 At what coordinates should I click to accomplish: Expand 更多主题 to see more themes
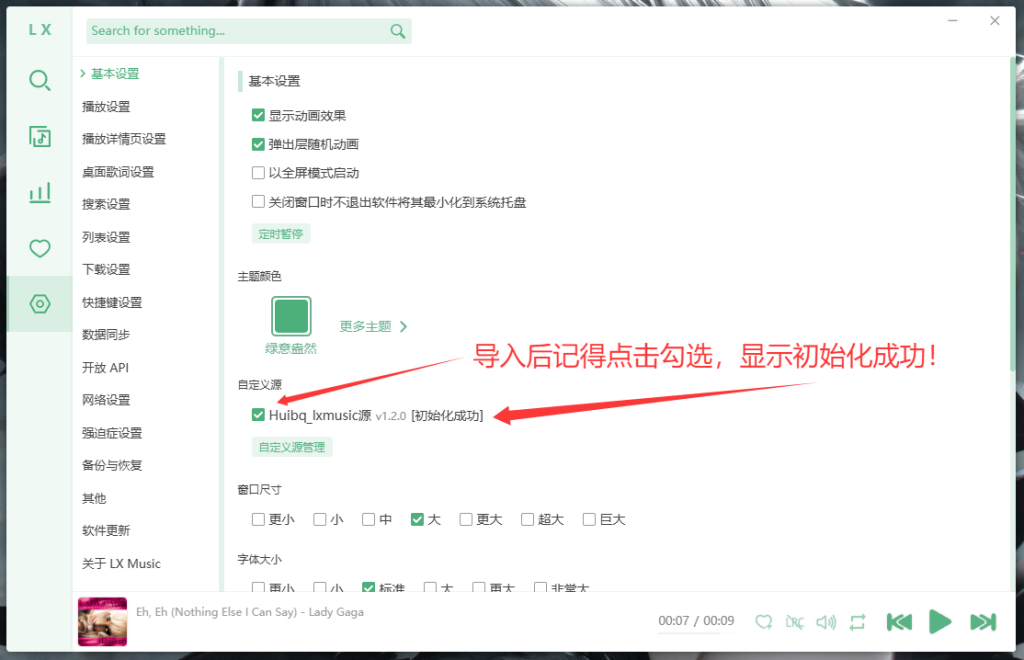point(364,325)
